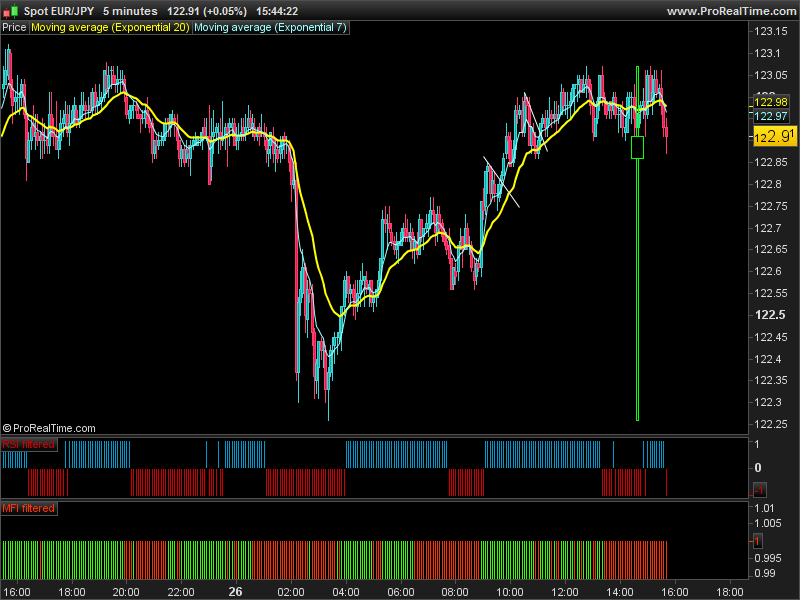Click the 10:00 time axis label
The width and height of the screenshot is (800, 600).
[x=510, y=592]
